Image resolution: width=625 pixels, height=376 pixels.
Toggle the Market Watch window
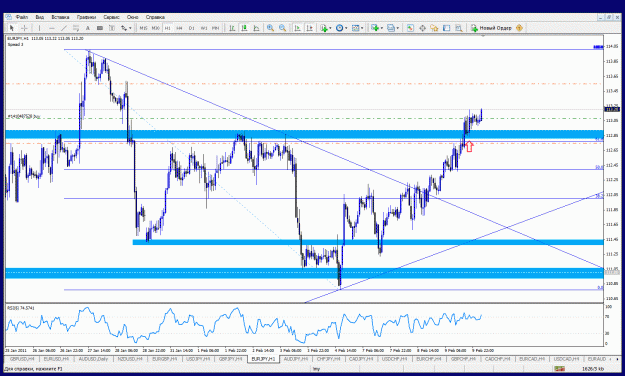pos(410,28)
